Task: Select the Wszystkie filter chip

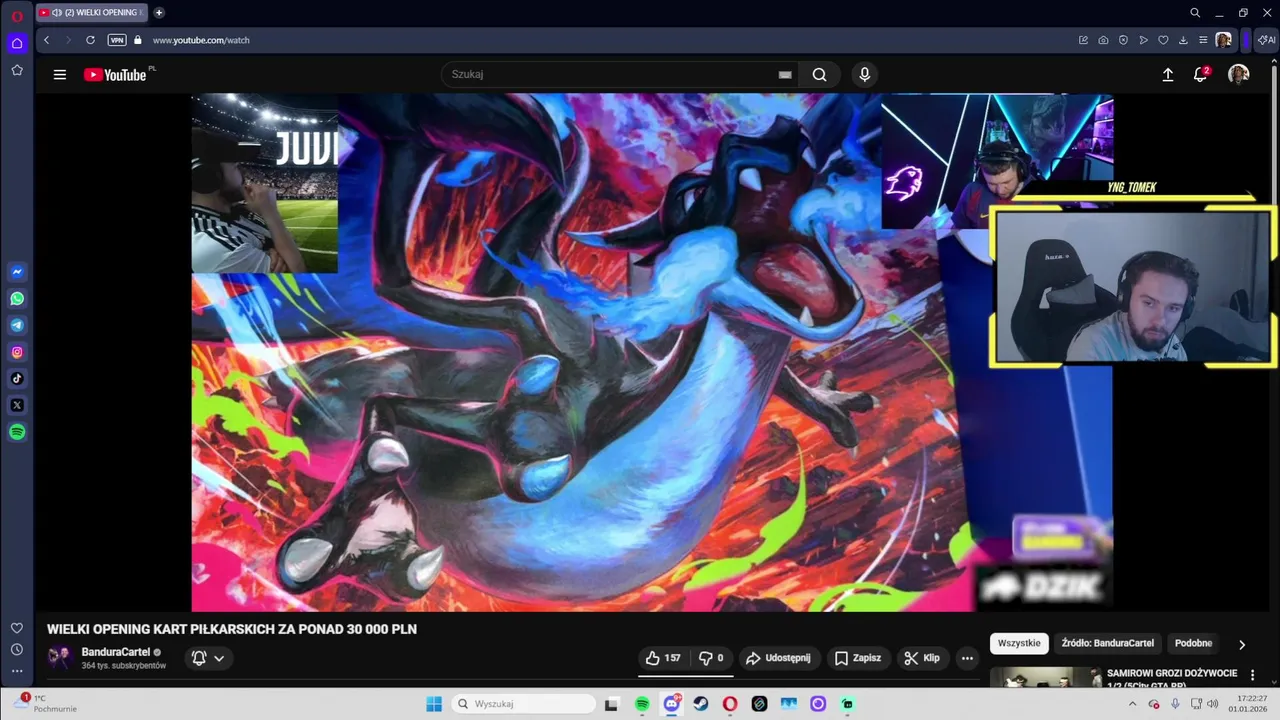Action: click(1019, 643)
